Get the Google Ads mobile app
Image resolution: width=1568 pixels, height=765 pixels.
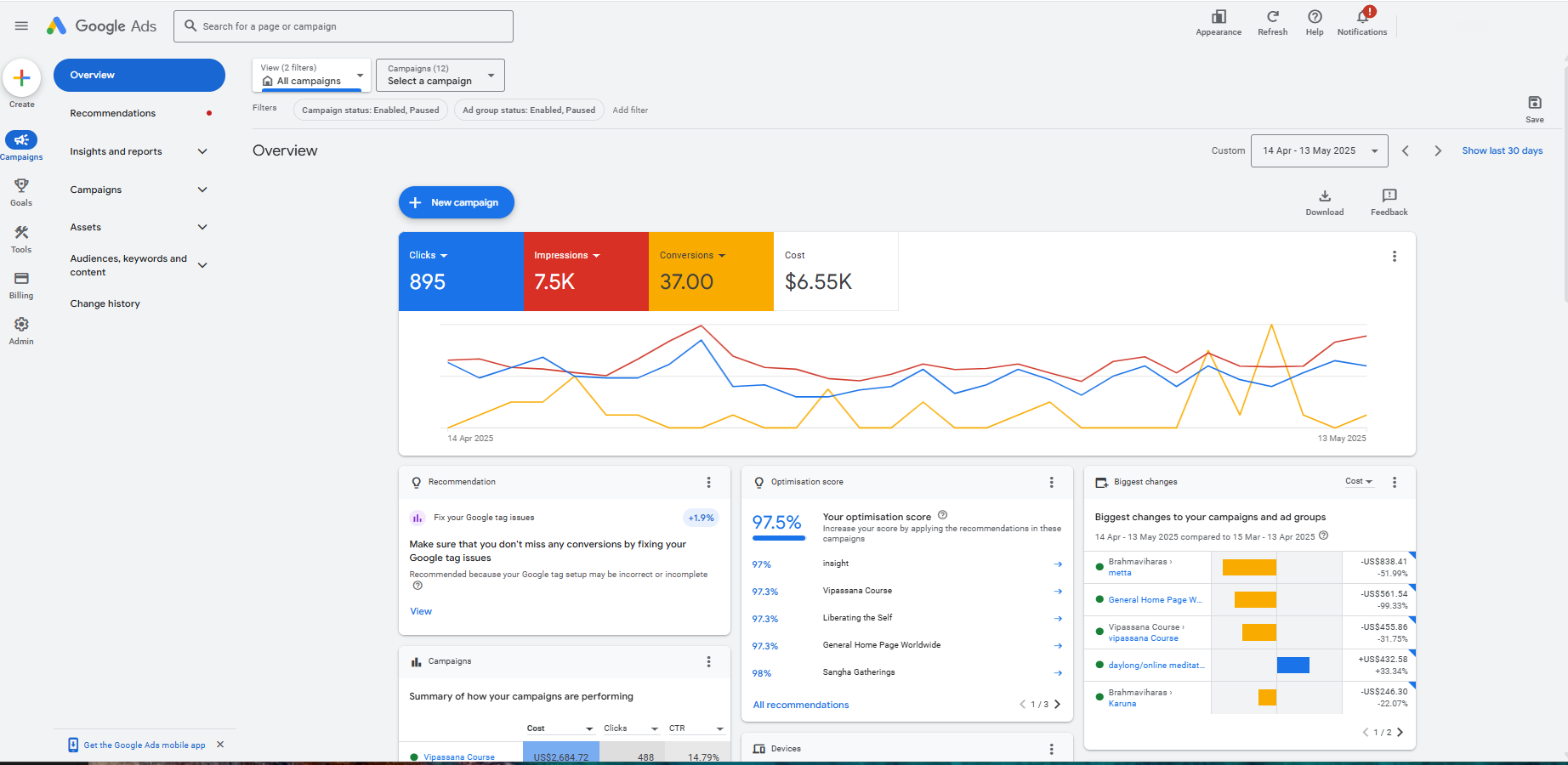coord(145,745)
